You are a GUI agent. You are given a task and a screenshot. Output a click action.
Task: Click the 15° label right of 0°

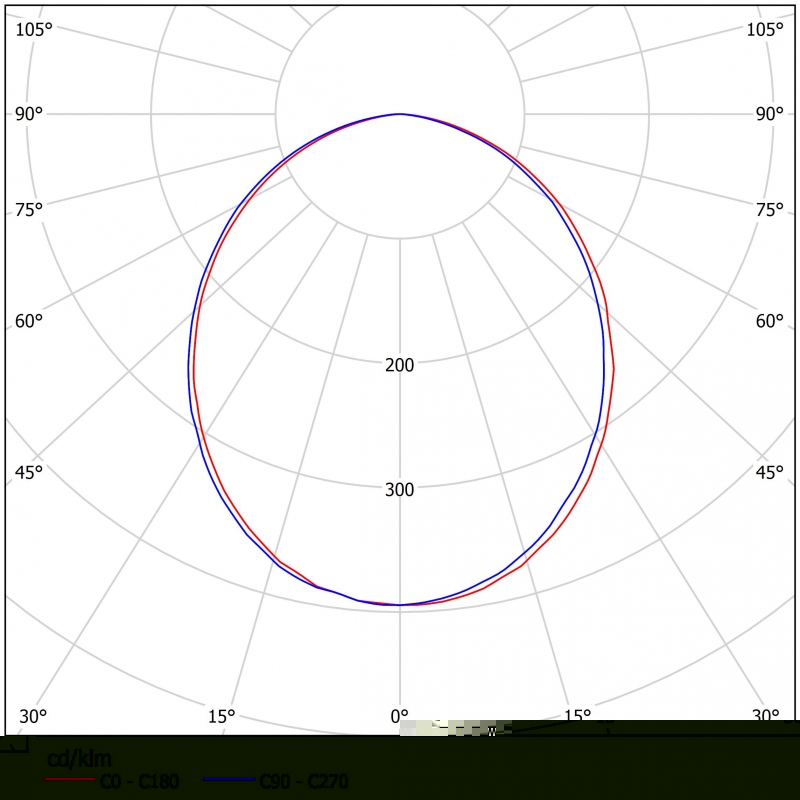point(577,716)
